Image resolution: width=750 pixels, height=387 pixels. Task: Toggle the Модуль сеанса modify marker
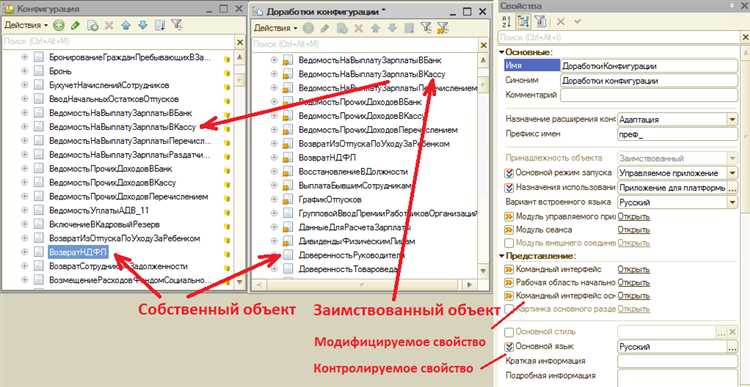509,230
